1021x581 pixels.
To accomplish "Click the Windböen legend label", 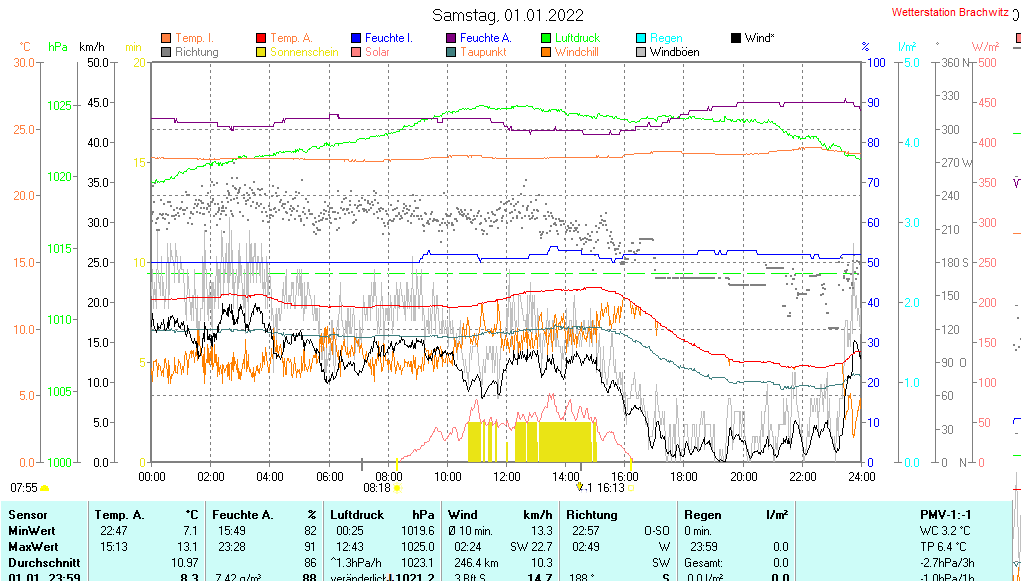I will 674,52.
